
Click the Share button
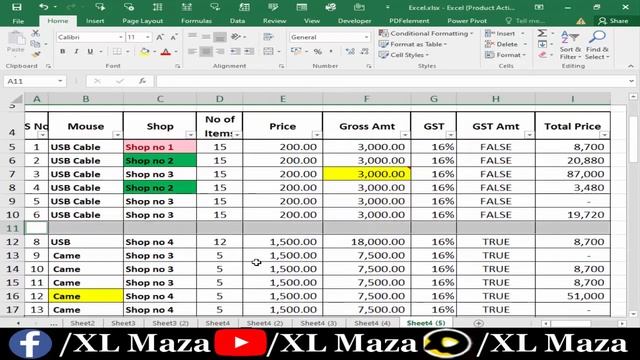[x=613, y=21]
